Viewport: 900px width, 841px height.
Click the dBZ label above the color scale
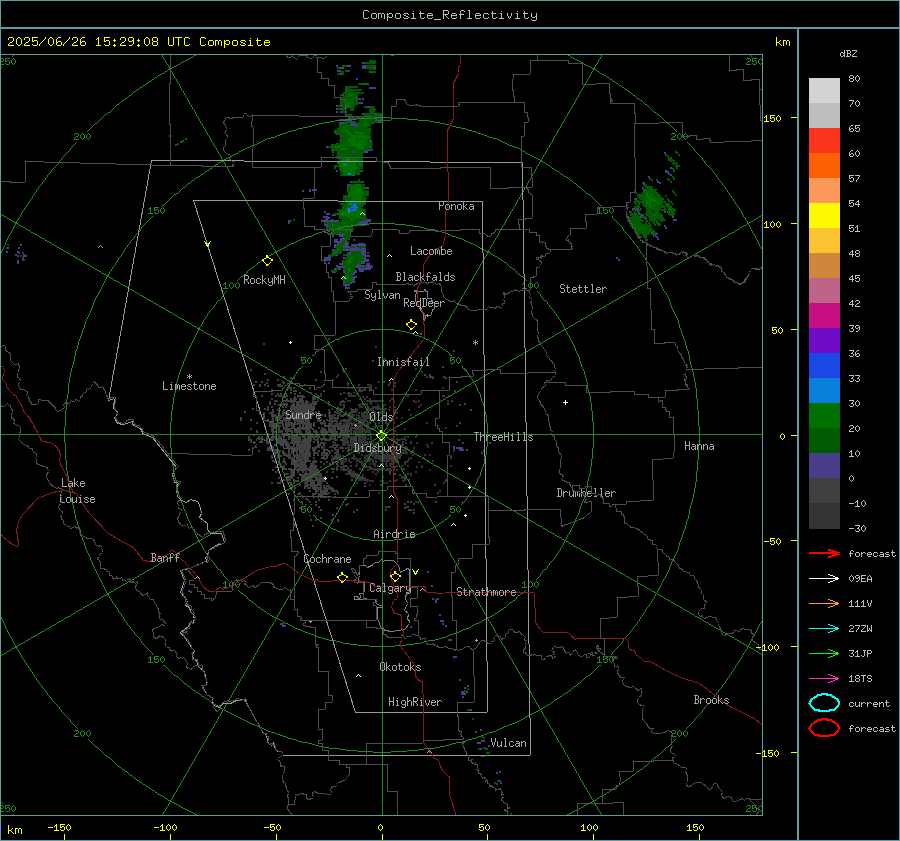[848, 53]
